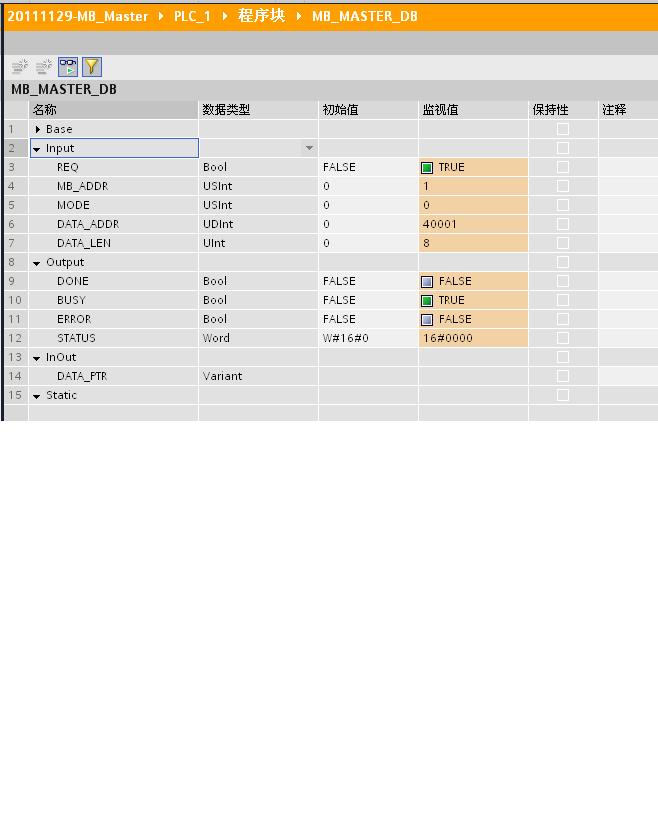The image size is (658, 825).
Task: Click initial value FALSE of REQ
Action: point(368,167)
